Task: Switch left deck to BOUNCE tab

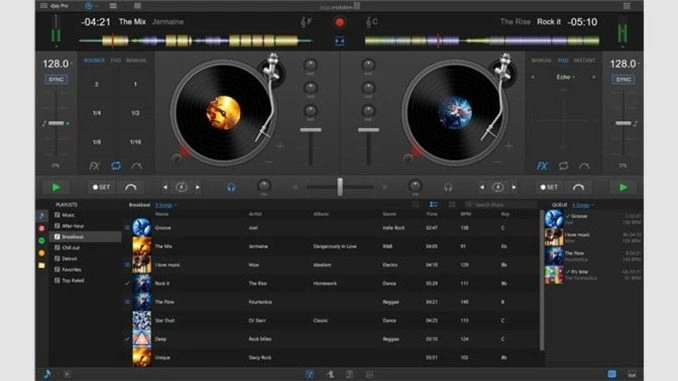Action: click(x=94, y=61)
